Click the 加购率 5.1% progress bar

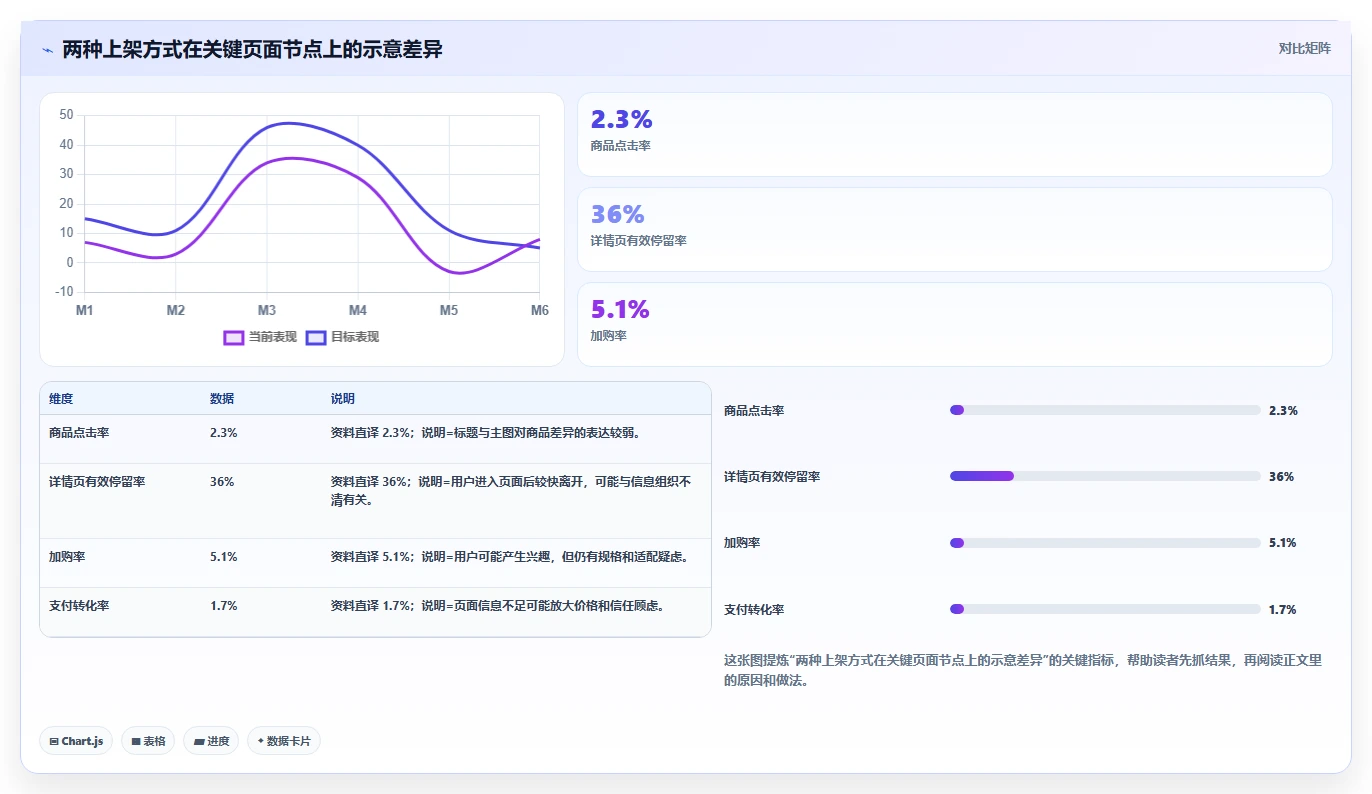[1105, 543]
